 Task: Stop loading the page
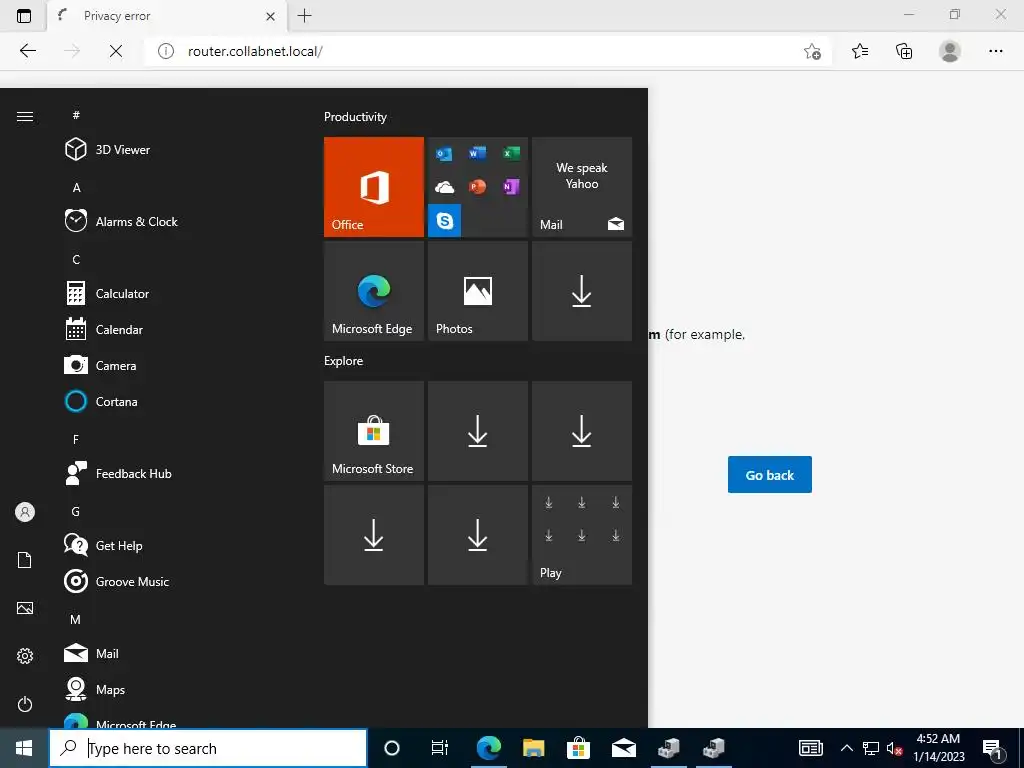[x=116, y=51]
